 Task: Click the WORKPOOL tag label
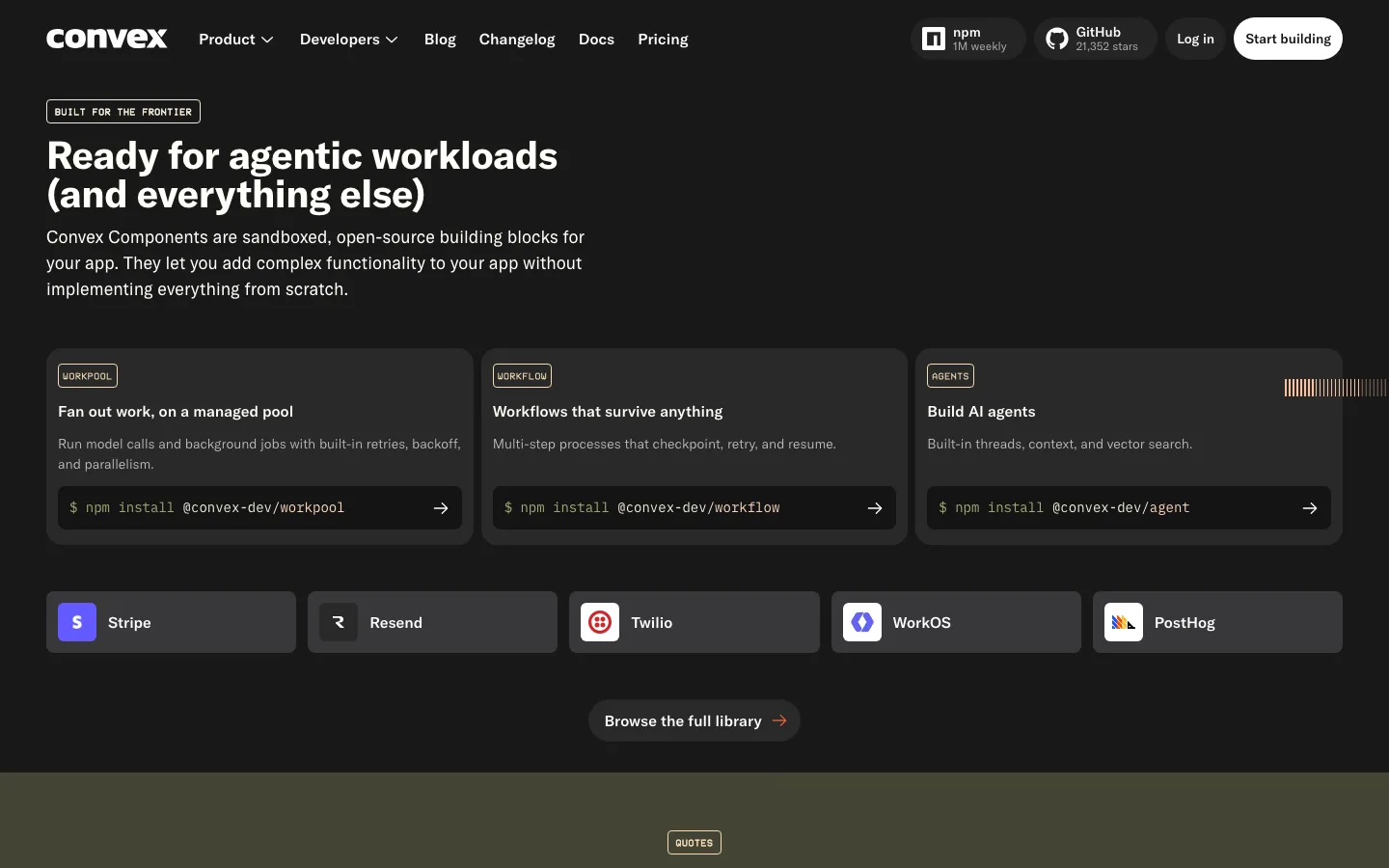tap(88, 376)
